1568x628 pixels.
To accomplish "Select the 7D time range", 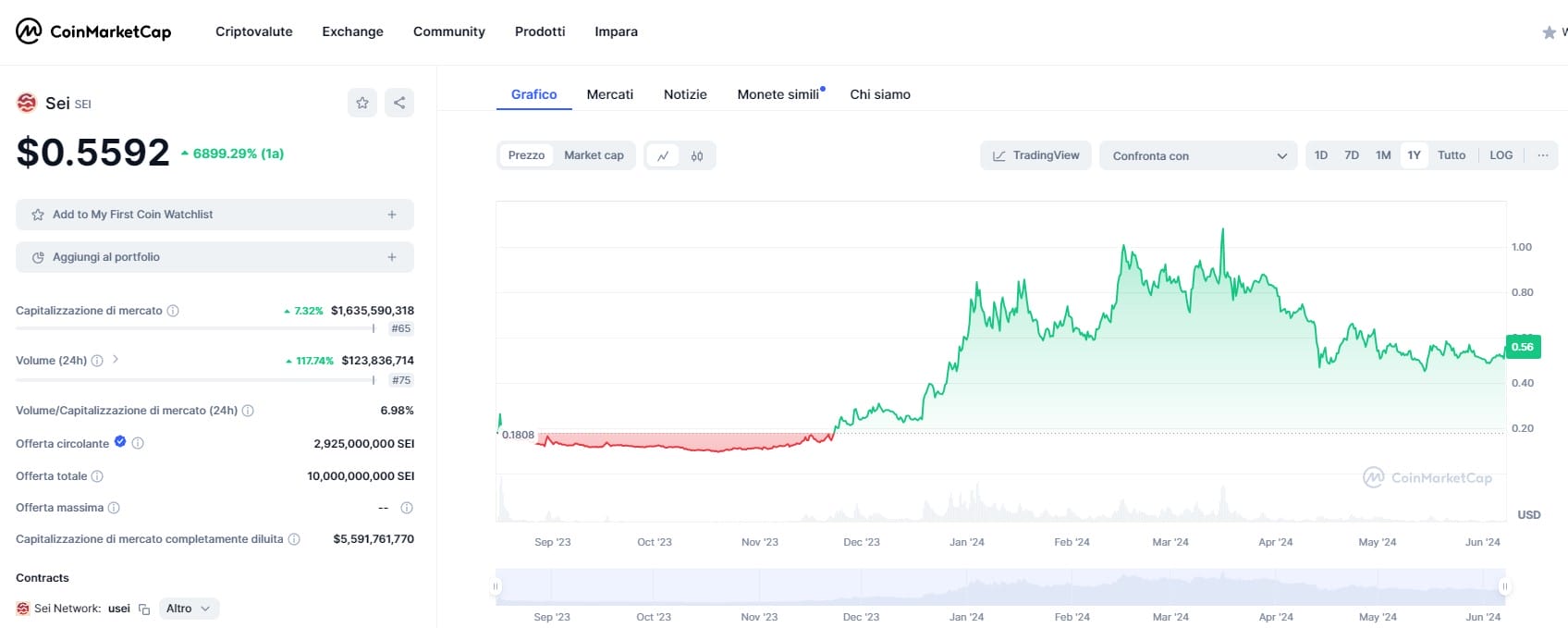I will (1352, 155).
